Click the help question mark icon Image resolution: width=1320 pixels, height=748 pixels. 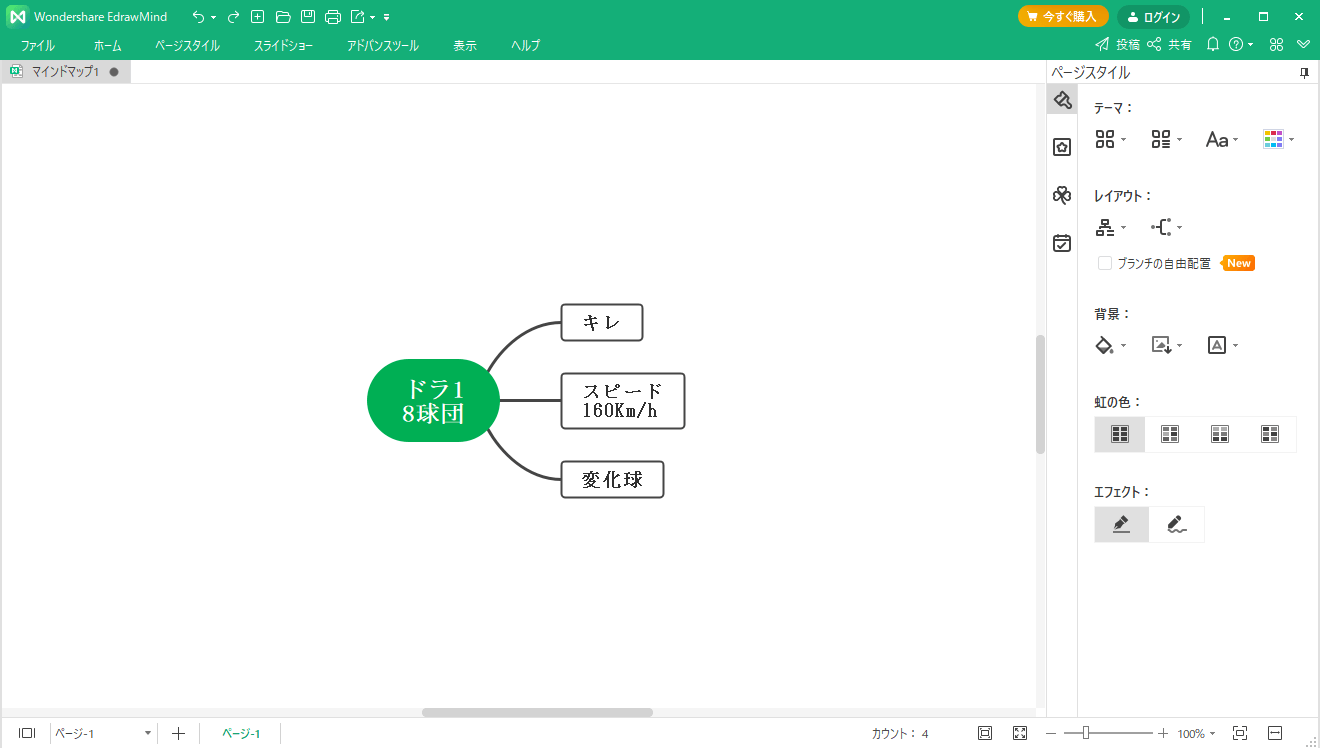(1236, 44)
